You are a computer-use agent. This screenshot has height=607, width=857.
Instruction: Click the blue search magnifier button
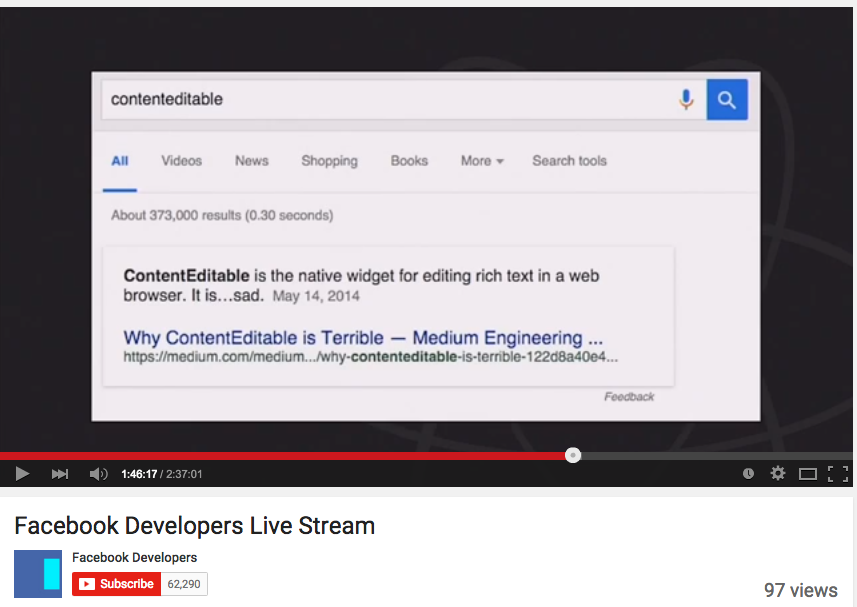click(x=727, y=99)
